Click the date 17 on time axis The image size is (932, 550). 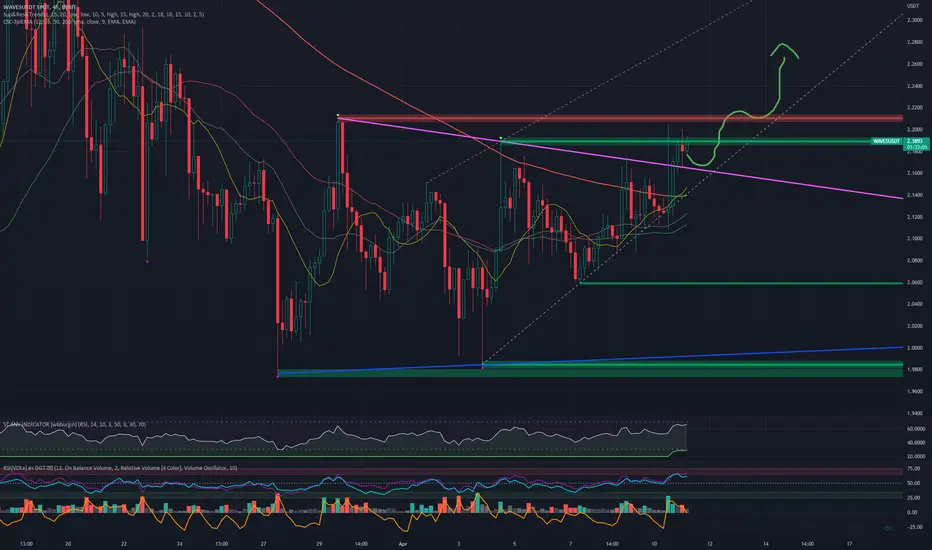(x=849, y=543)
